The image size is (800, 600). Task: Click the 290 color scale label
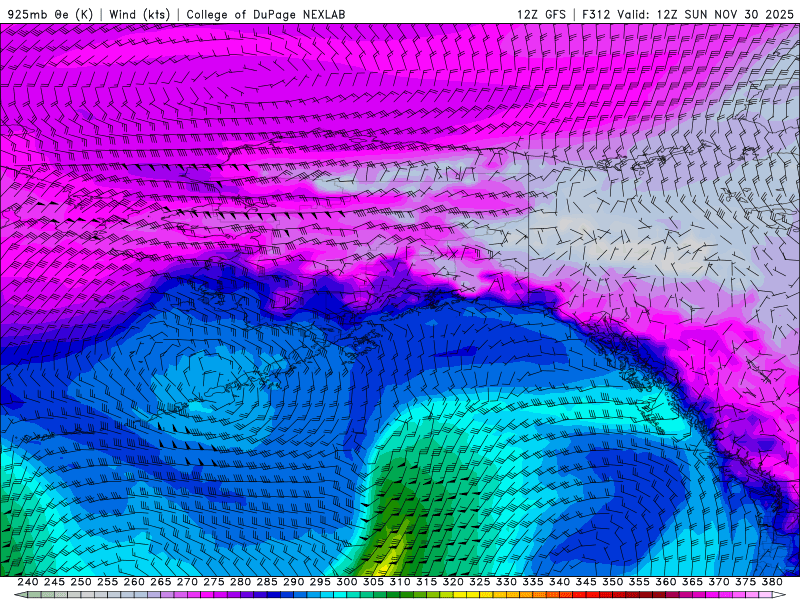tap(293, 582)
